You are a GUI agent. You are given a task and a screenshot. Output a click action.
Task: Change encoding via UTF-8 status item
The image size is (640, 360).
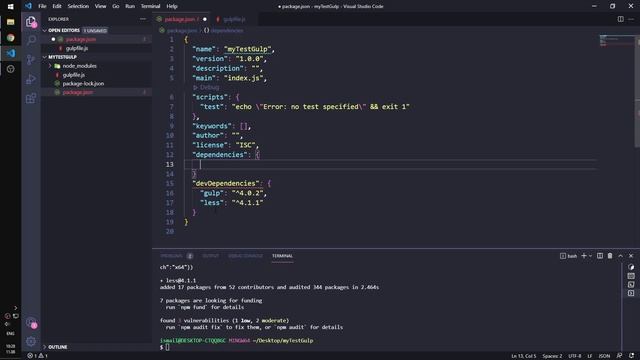pyautogui.click(x=574, y=356)
